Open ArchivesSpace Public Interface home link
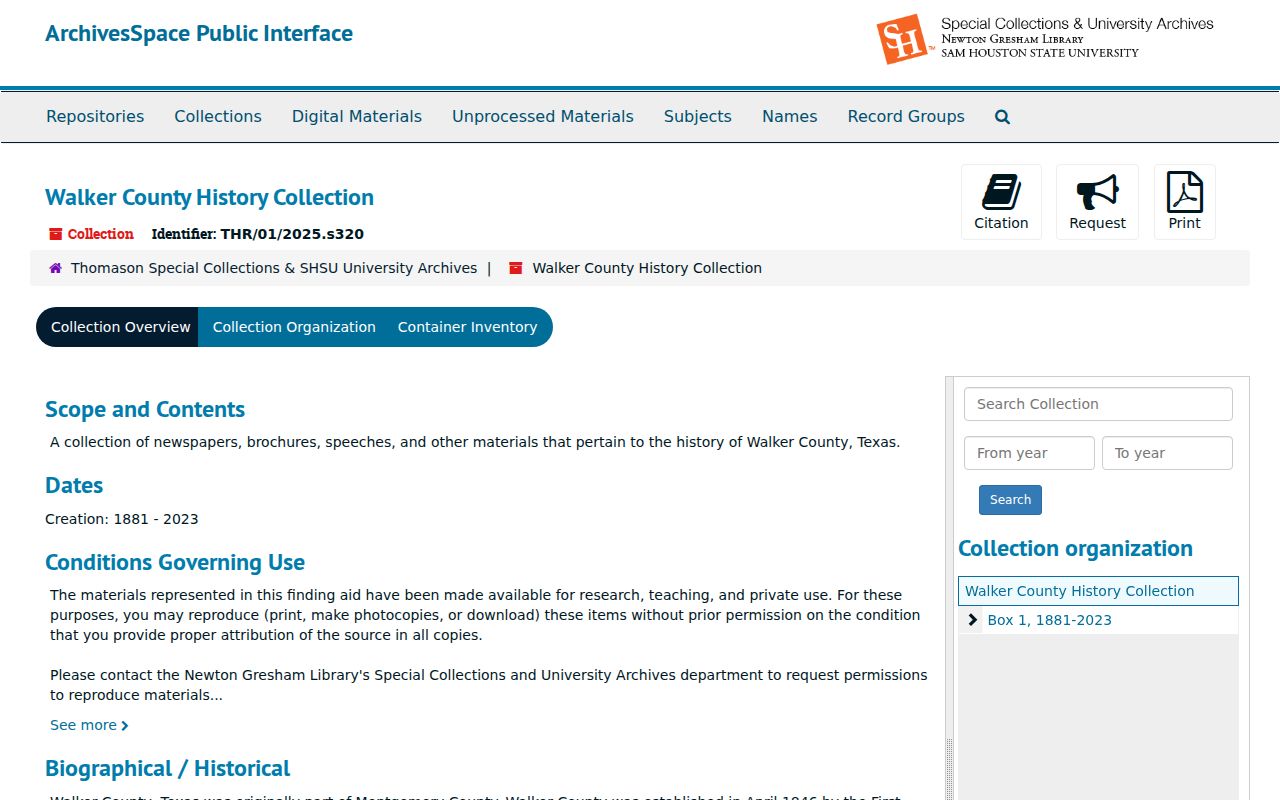 pyautogui.click(x=199, y=33)
